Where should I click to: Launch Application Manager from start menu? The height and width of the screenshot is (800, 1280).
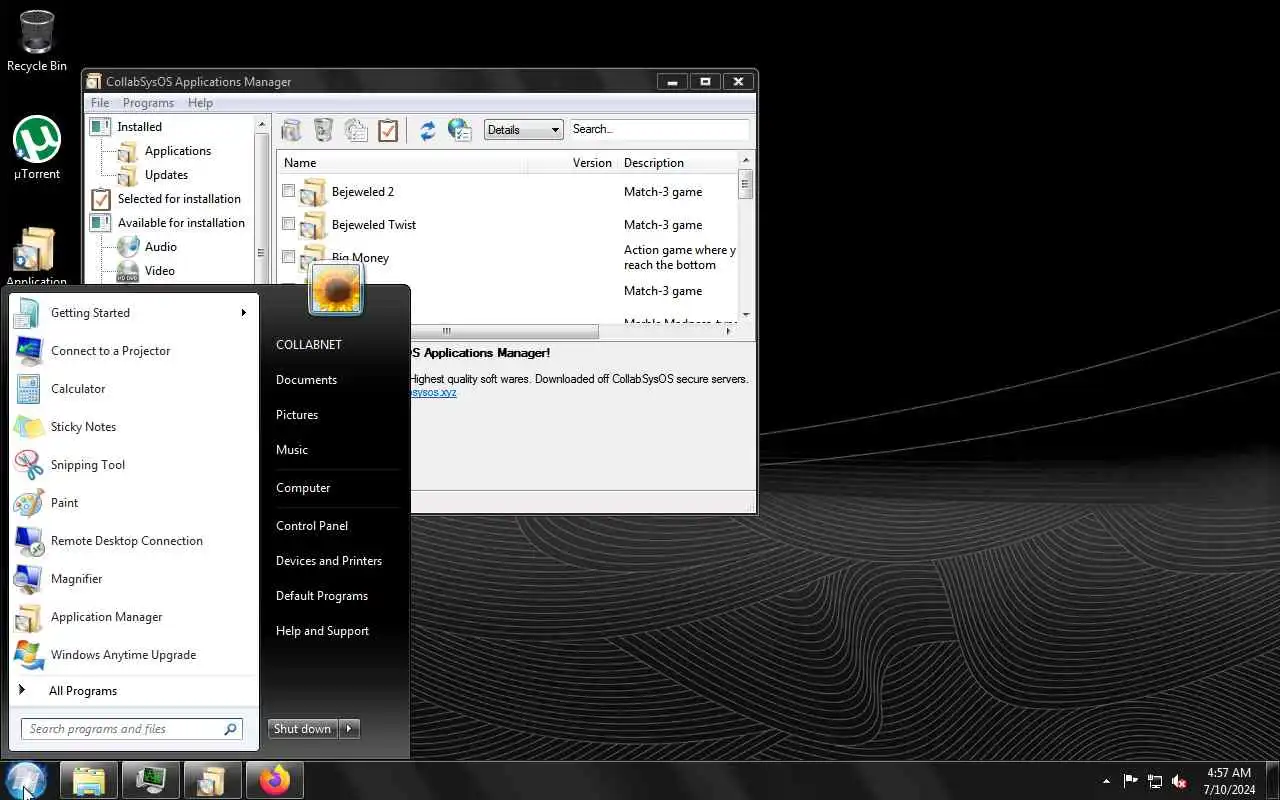point(132,617)
